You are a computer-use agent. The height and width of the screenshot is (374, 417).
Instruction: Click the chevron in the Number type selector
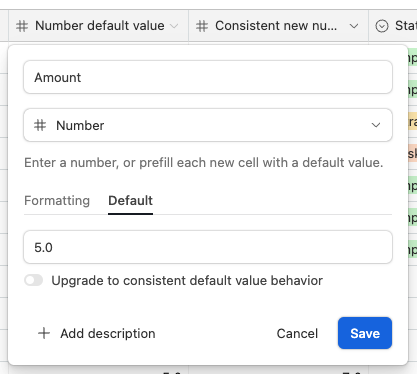click(376, 125)
